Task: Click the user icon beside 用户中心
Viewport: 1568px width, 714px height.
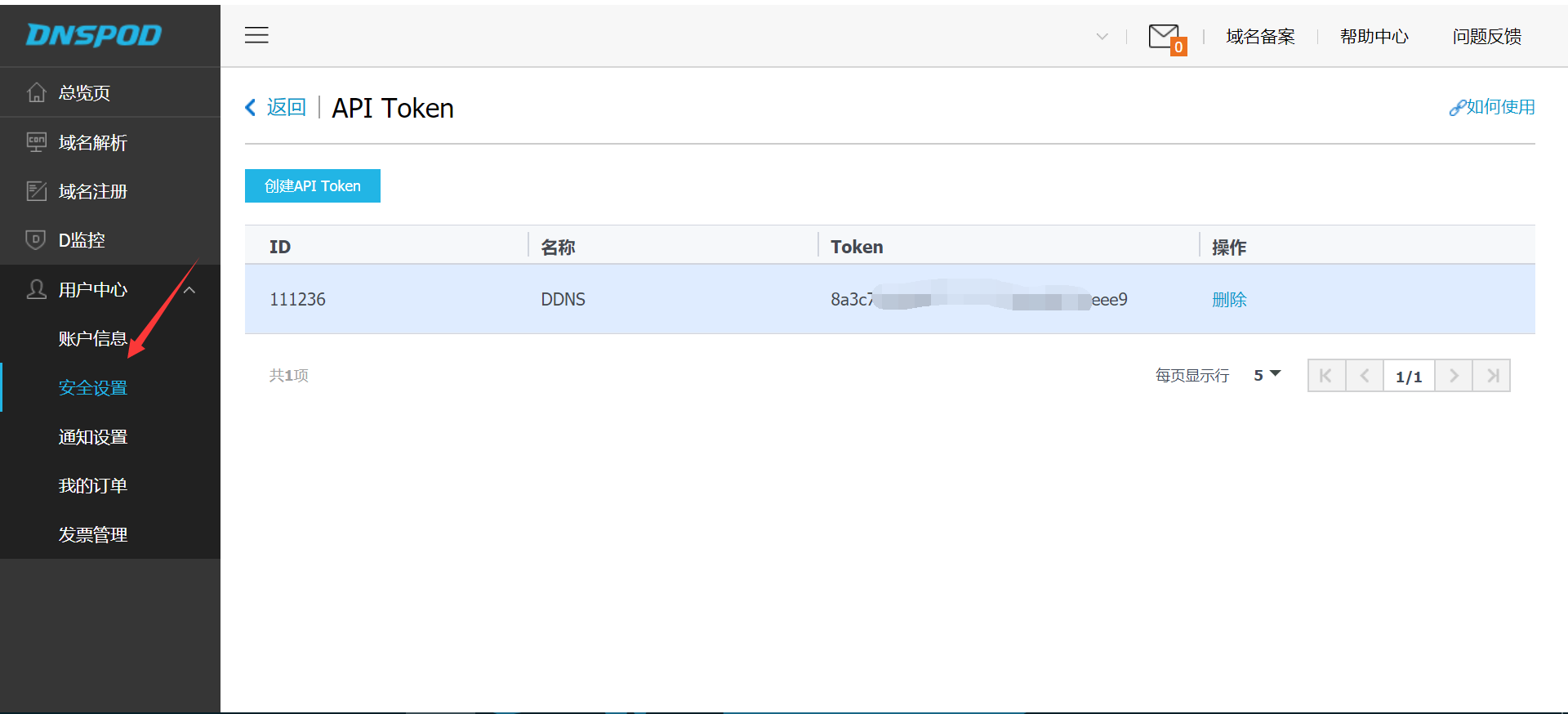Action: 36,289
